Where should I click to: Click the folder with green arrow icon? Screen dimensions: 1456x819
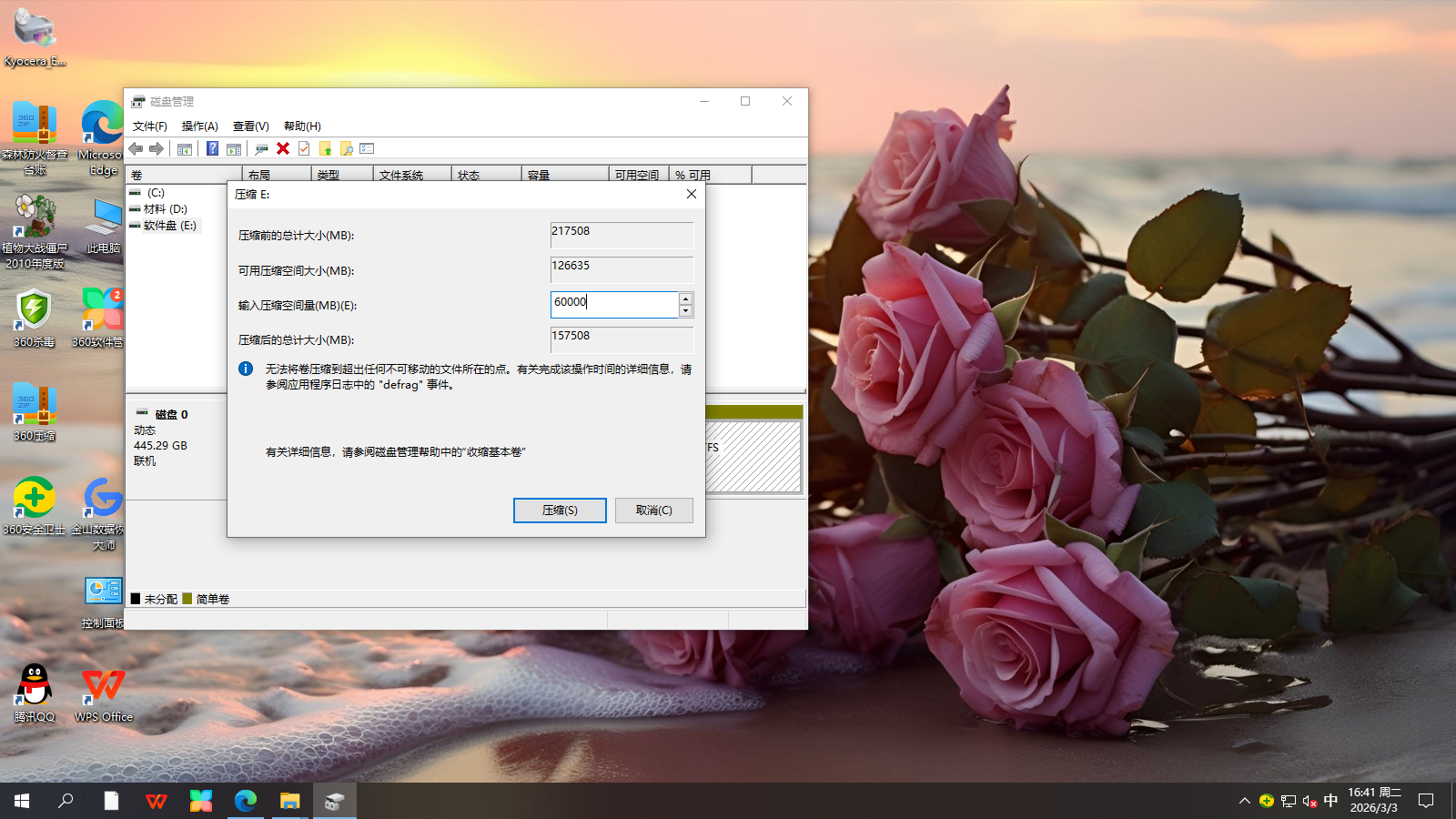click(x=325, y=148)
